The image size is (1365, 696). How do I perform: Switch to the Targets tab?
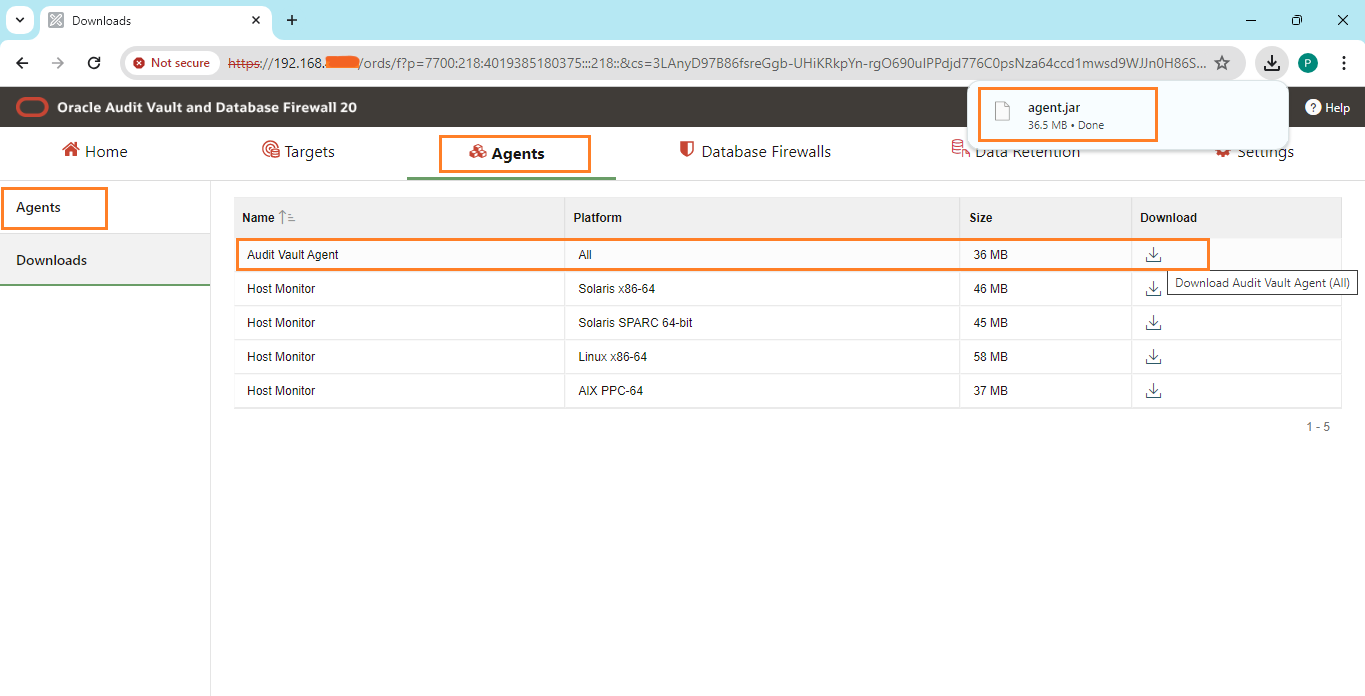[297, 151]
